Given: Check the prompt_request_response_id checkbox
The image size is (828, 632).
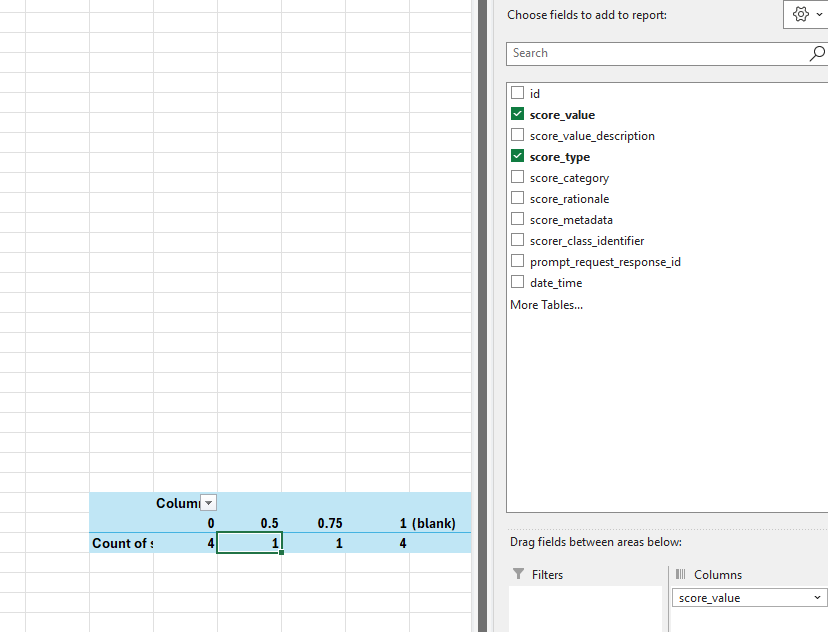Looking at the screenshot, I should pyautogui.click(x=517, y=261).
